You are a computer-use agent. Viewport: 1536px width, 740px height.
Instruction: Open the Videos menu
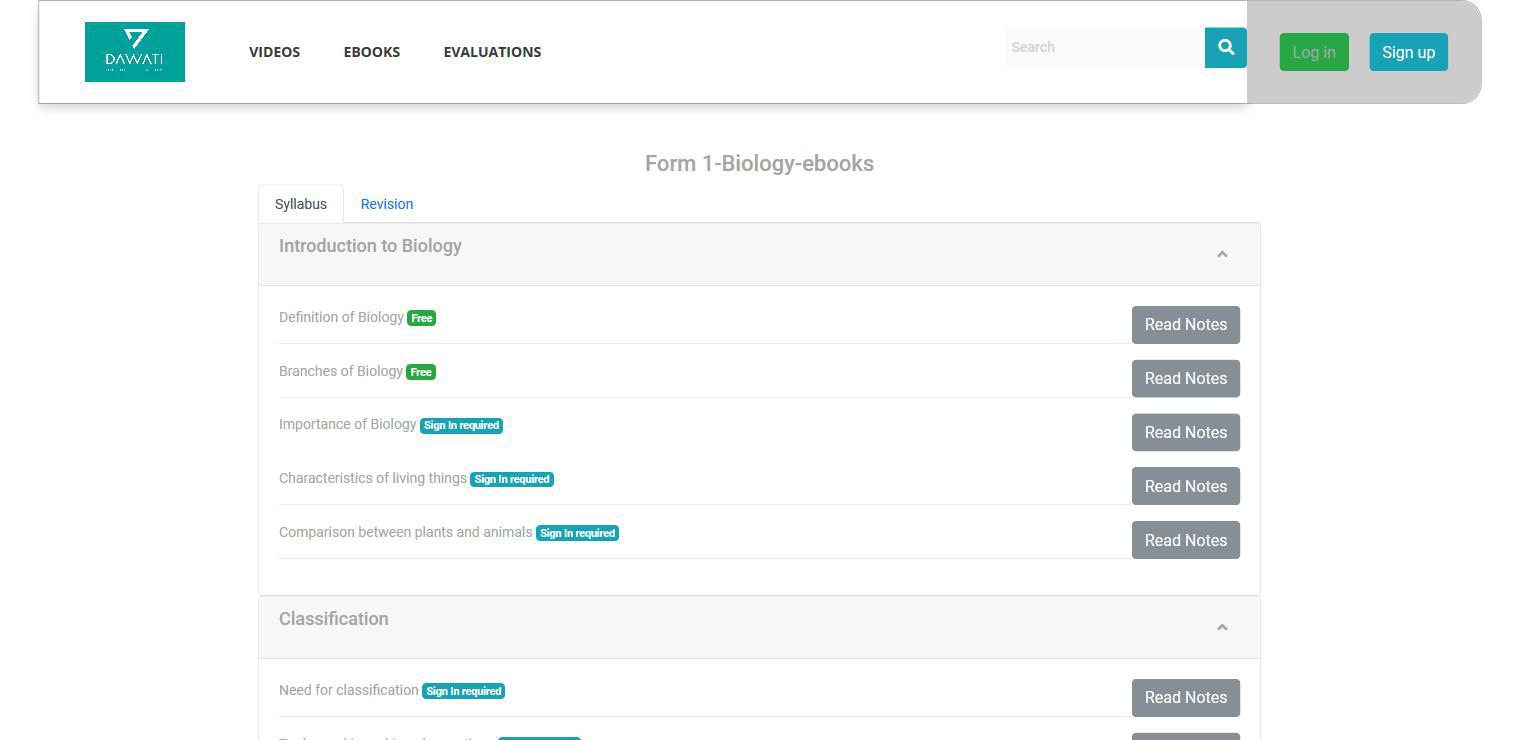274,52
